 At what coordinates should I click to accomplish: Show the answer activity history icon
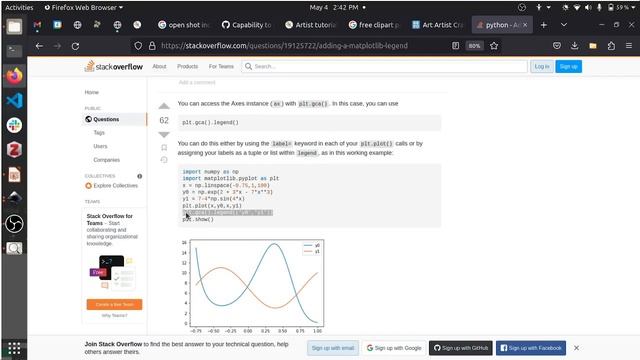[164, 160]
